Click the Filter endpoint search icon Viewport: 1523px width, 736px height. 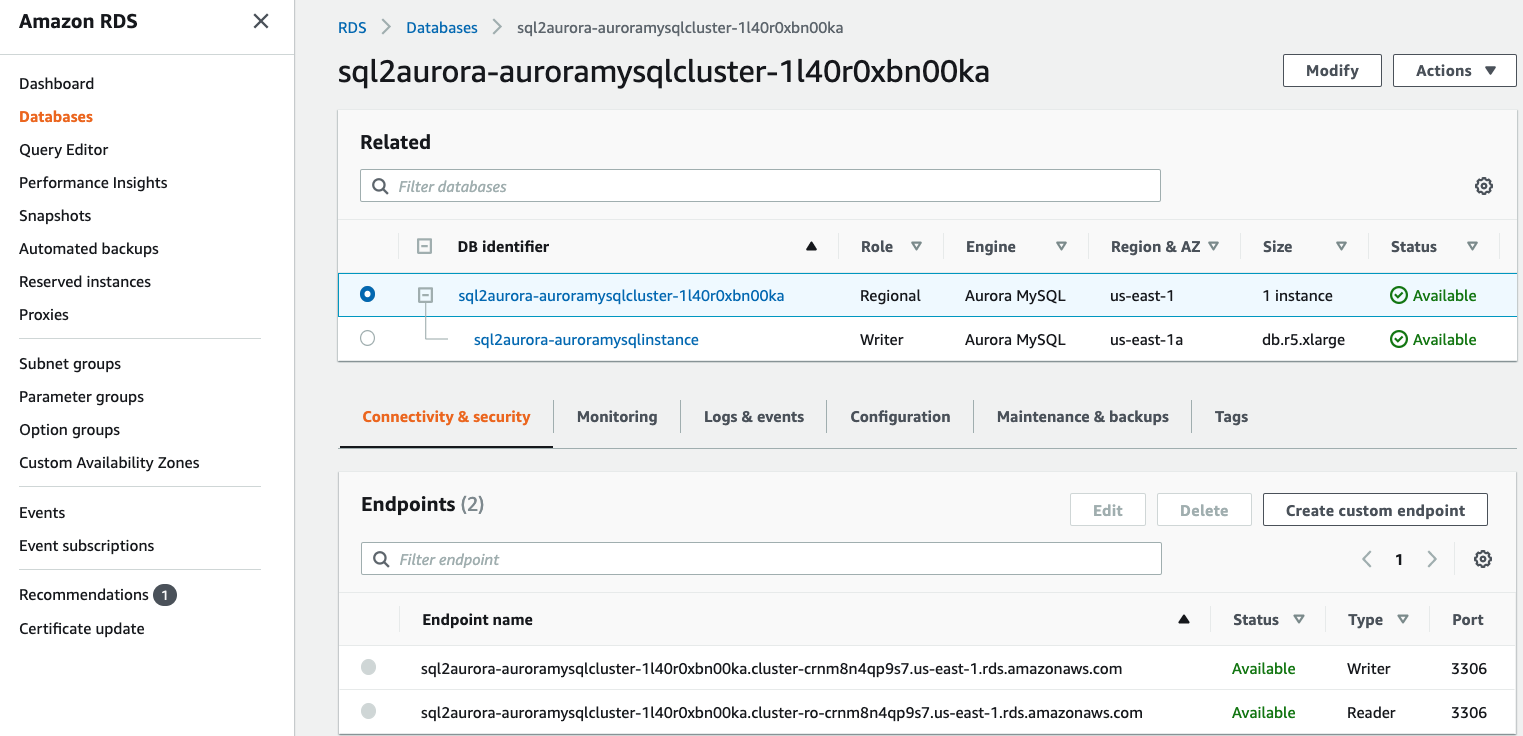[x=381, y=559]
